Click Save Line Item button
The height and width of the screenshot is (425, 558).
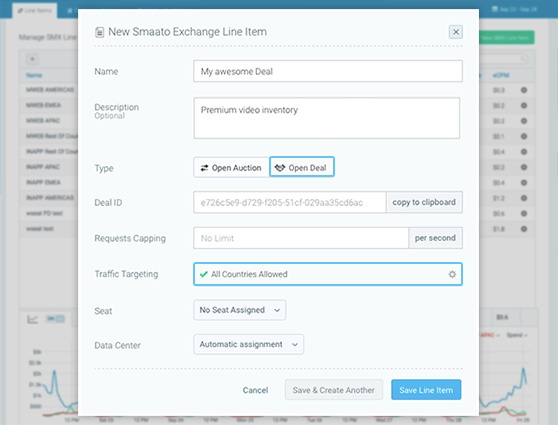[426, 390]
